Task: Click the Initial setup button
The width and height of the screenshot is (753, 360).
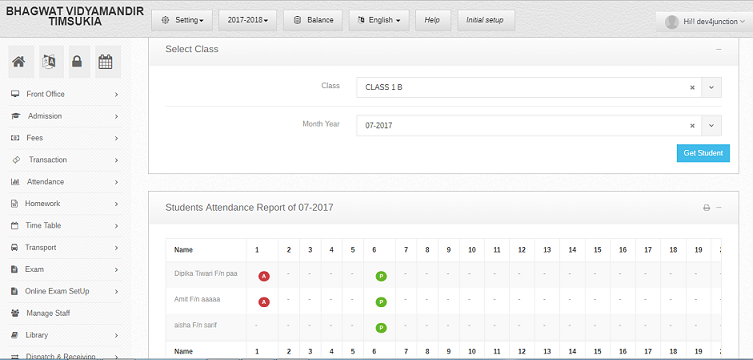Action: tap(486, 20)
